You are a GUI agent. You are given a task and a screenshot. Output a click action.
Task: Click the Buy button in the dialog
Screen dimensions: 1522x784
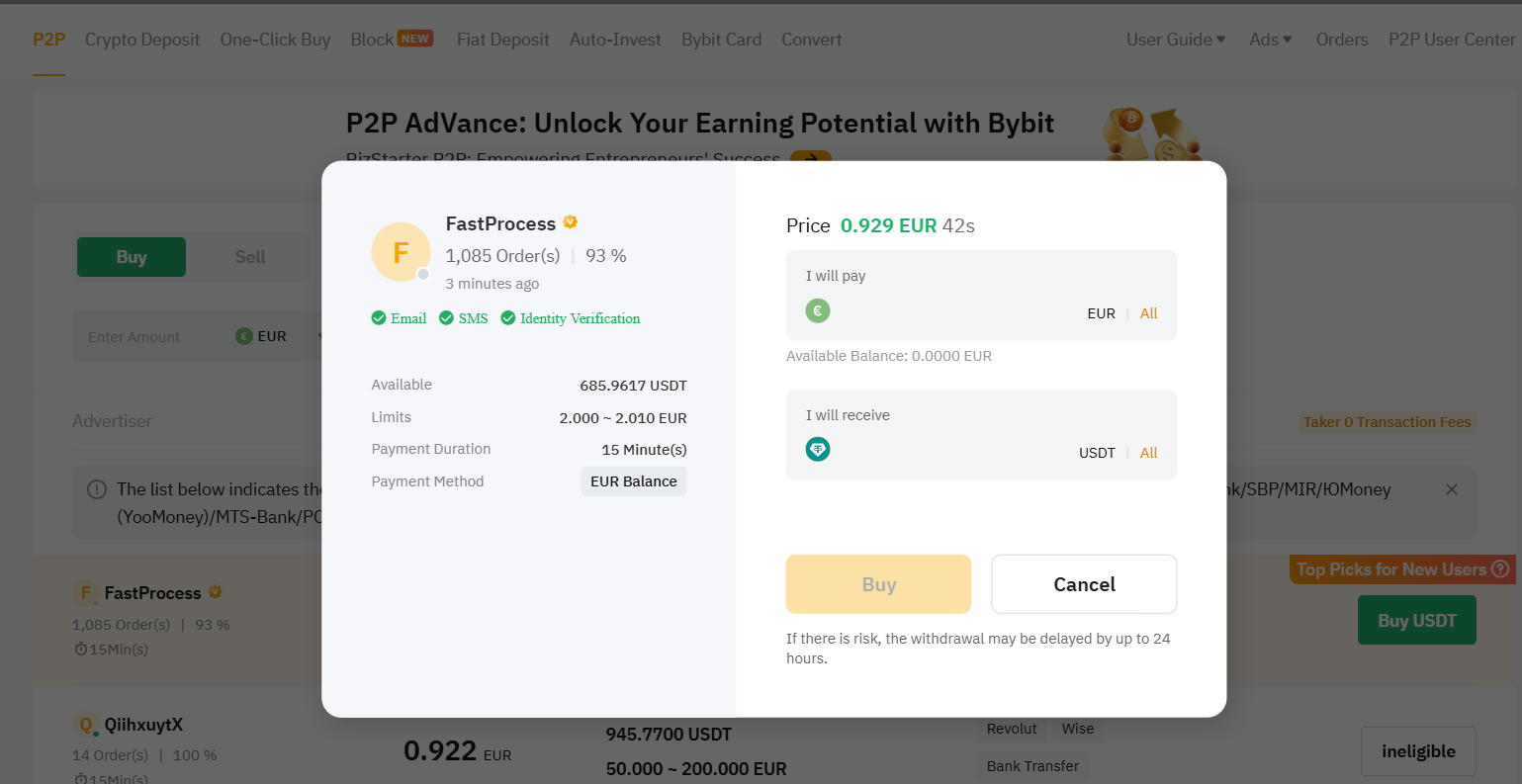tap(878, 584)
